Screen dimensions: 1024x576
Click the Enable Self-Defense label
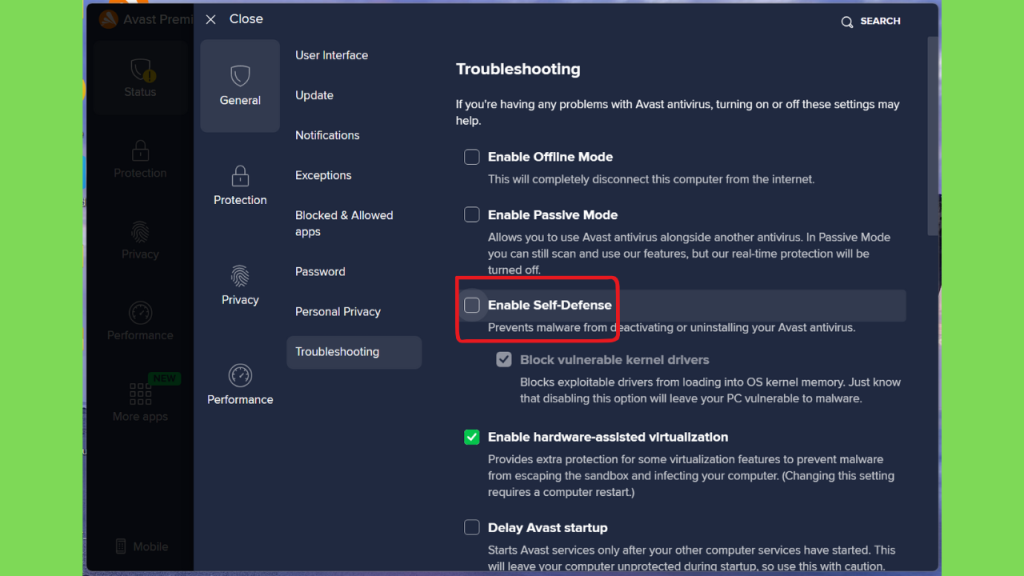pyautogui.click(x=550, y=305)
